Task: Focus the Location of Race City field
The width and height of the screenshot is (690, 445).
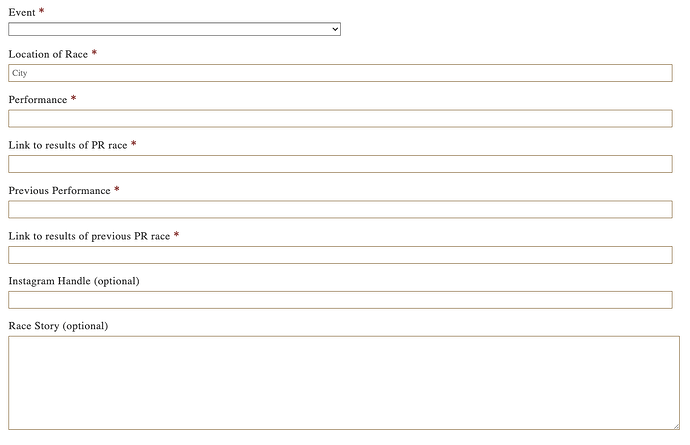Action: 340,73
